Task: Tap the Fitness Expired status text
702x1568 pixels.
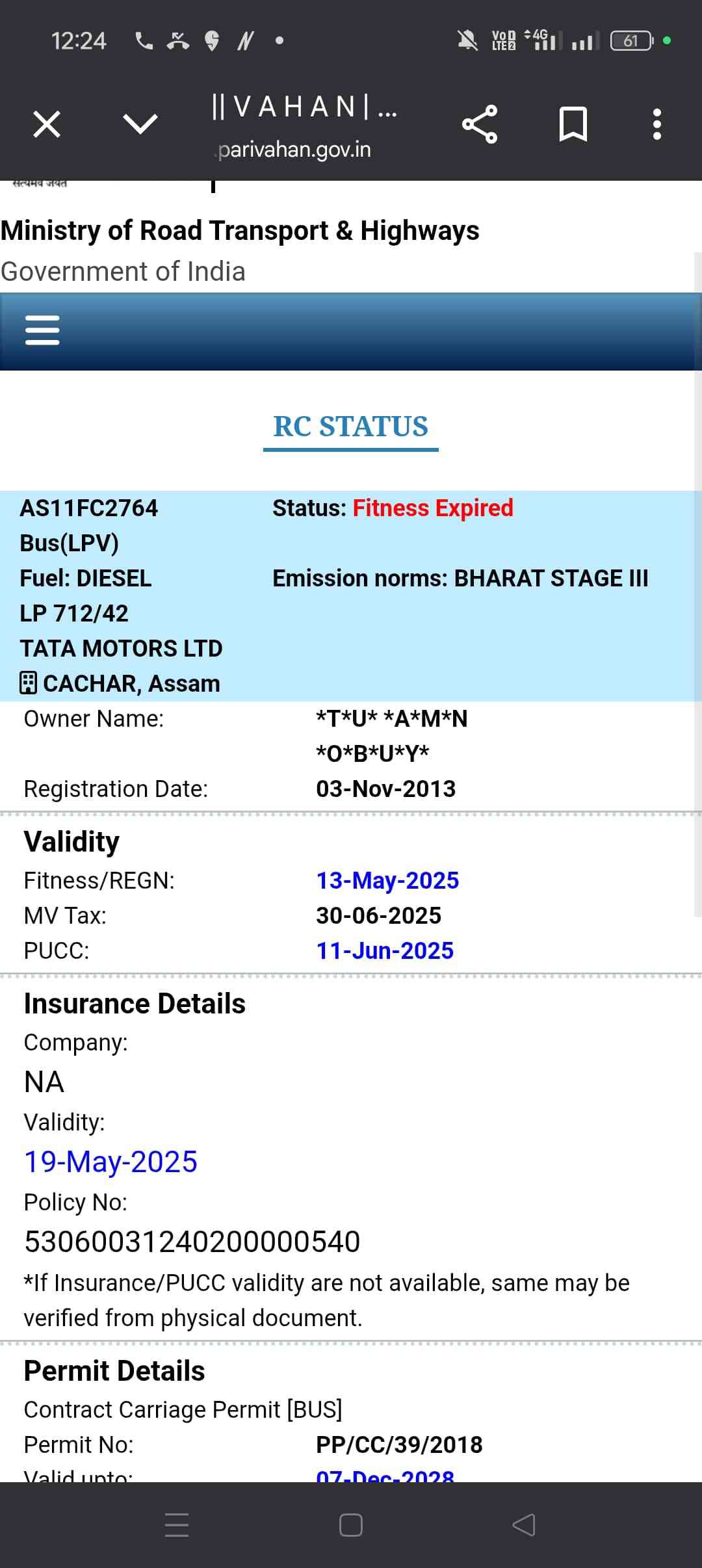Action: [x=433, y=508]
